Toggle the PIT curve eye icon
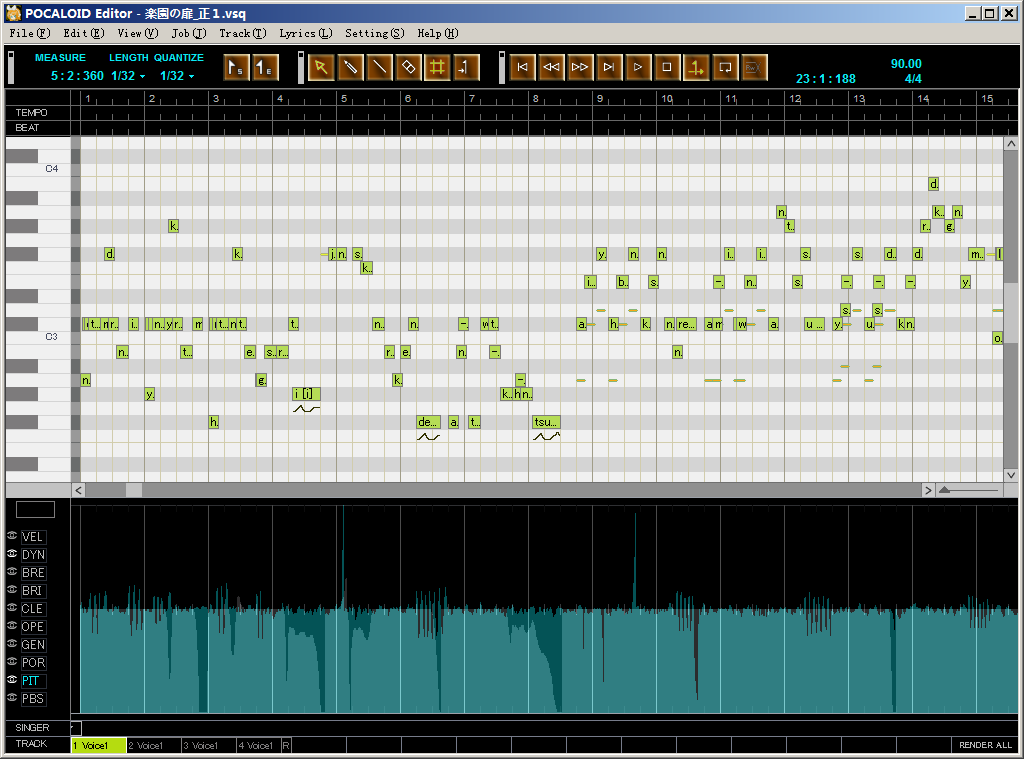This screenshot has width=1024, height=759. 12,679
